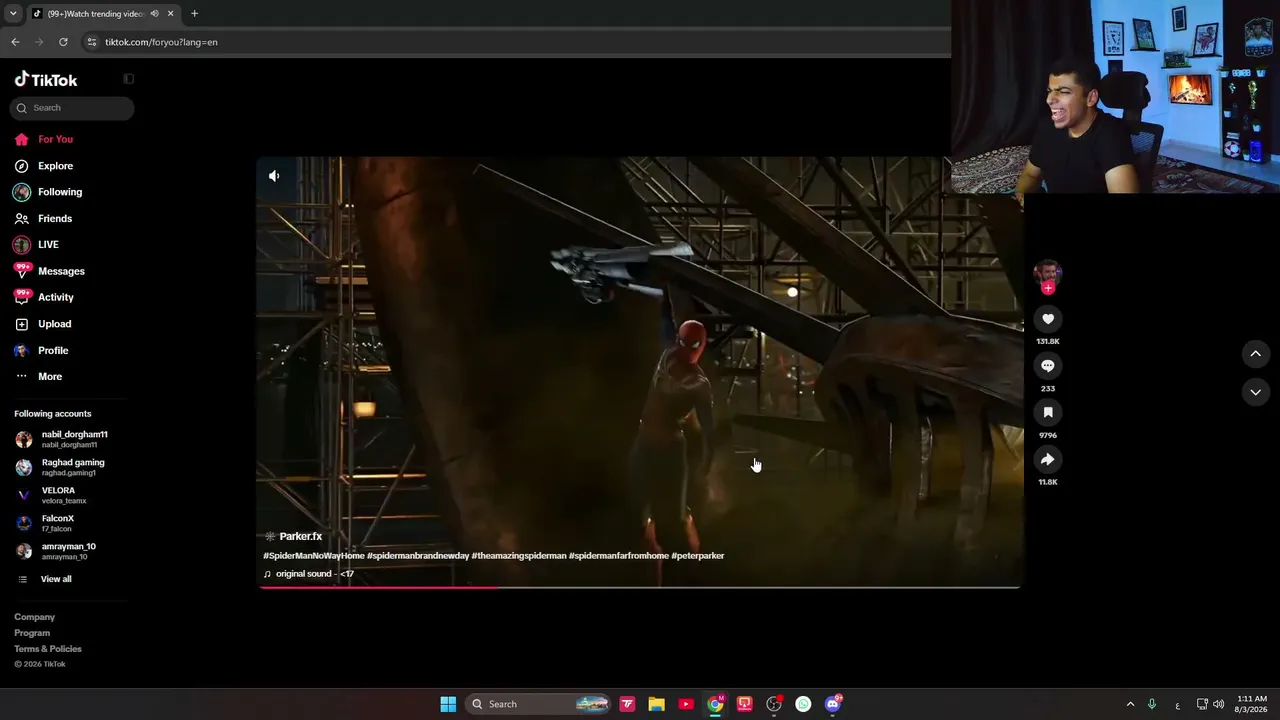
Task: Open amrayman_10 followed account
Action: (x=56, y=551)
